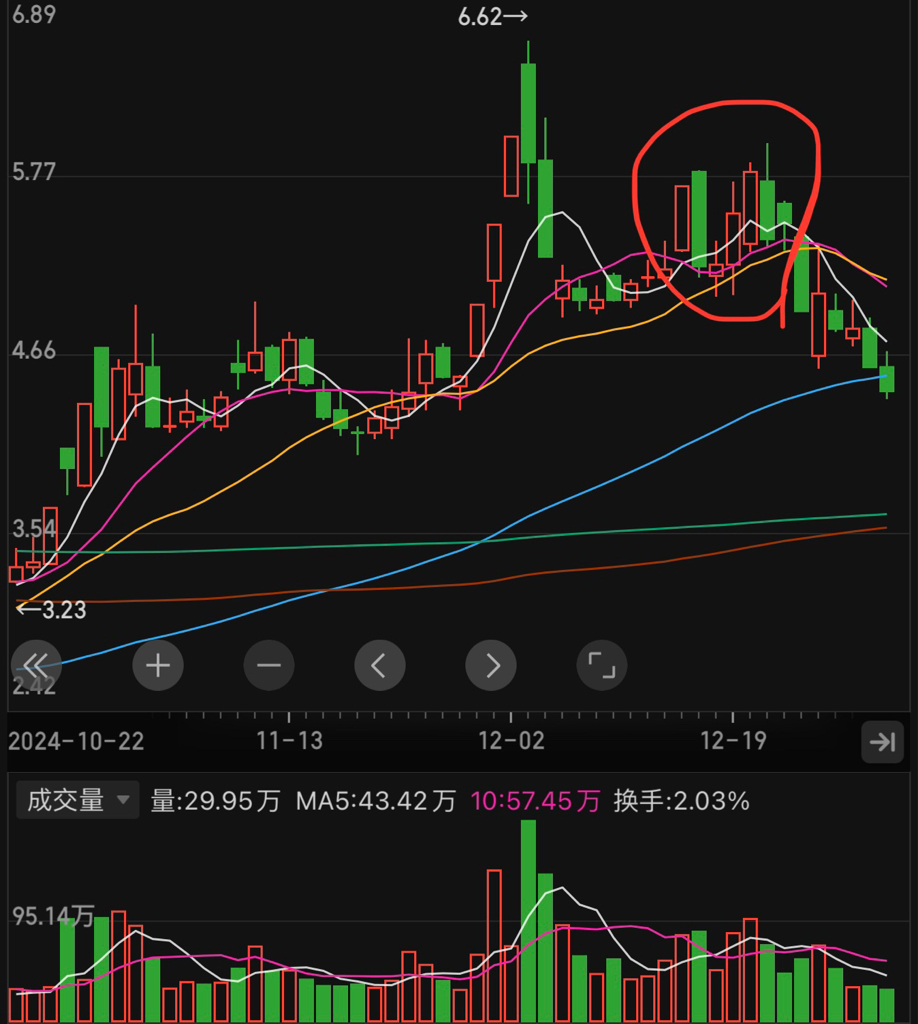
Task: Zoom in chart with plus button
Action: (x=158, y=665)
